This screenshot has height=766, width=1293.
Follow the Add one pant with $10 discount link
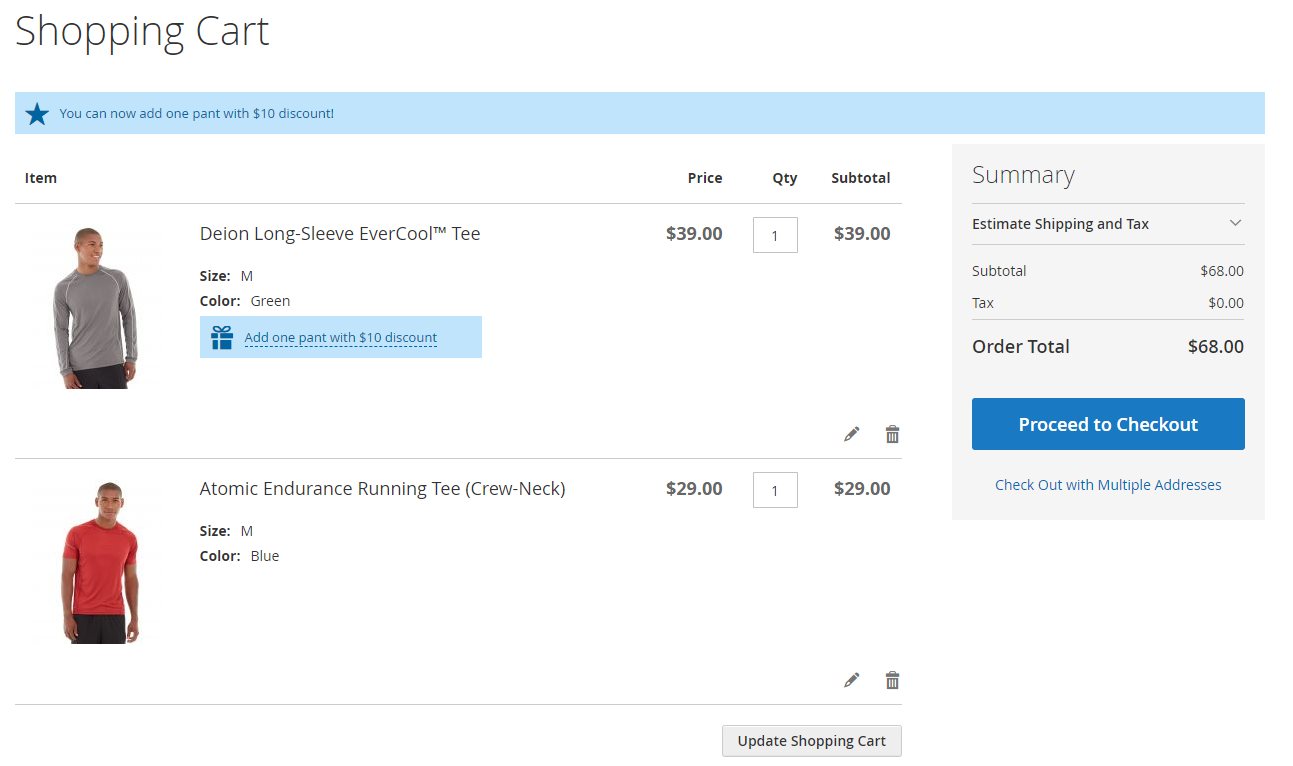coord(341,338)
